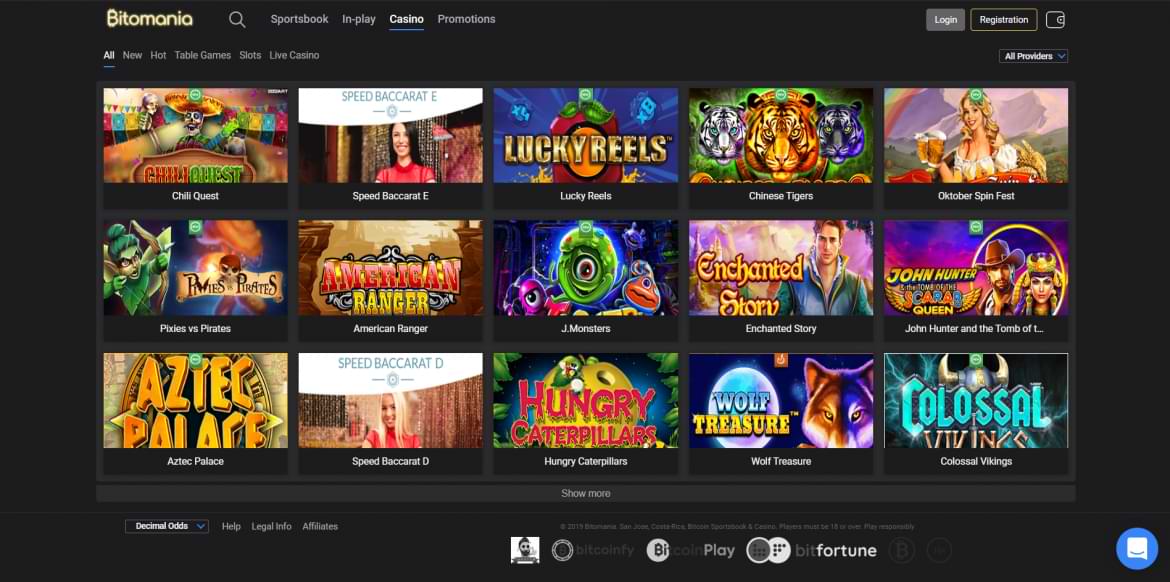Click the BitcoinPlay footer logo
The height and width of the screenshot is (582, 1170).
point(691,551)
